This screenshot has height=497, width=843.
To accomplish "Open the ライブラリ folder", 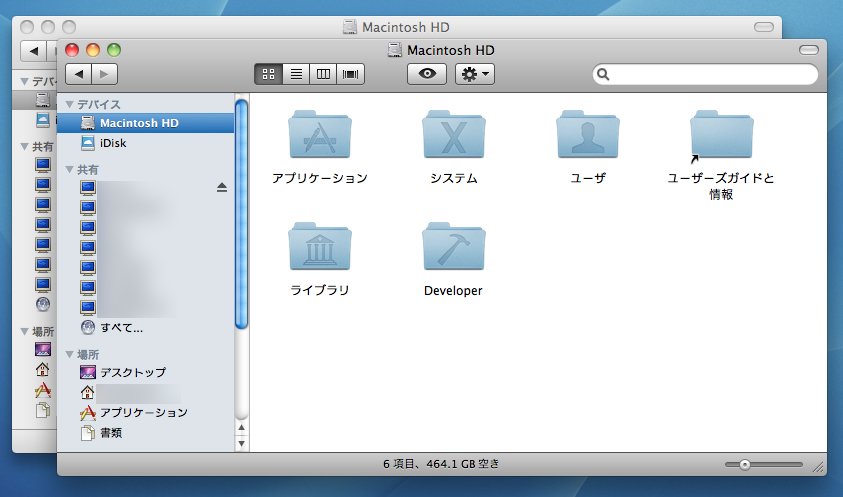I will tap(319, 246).
